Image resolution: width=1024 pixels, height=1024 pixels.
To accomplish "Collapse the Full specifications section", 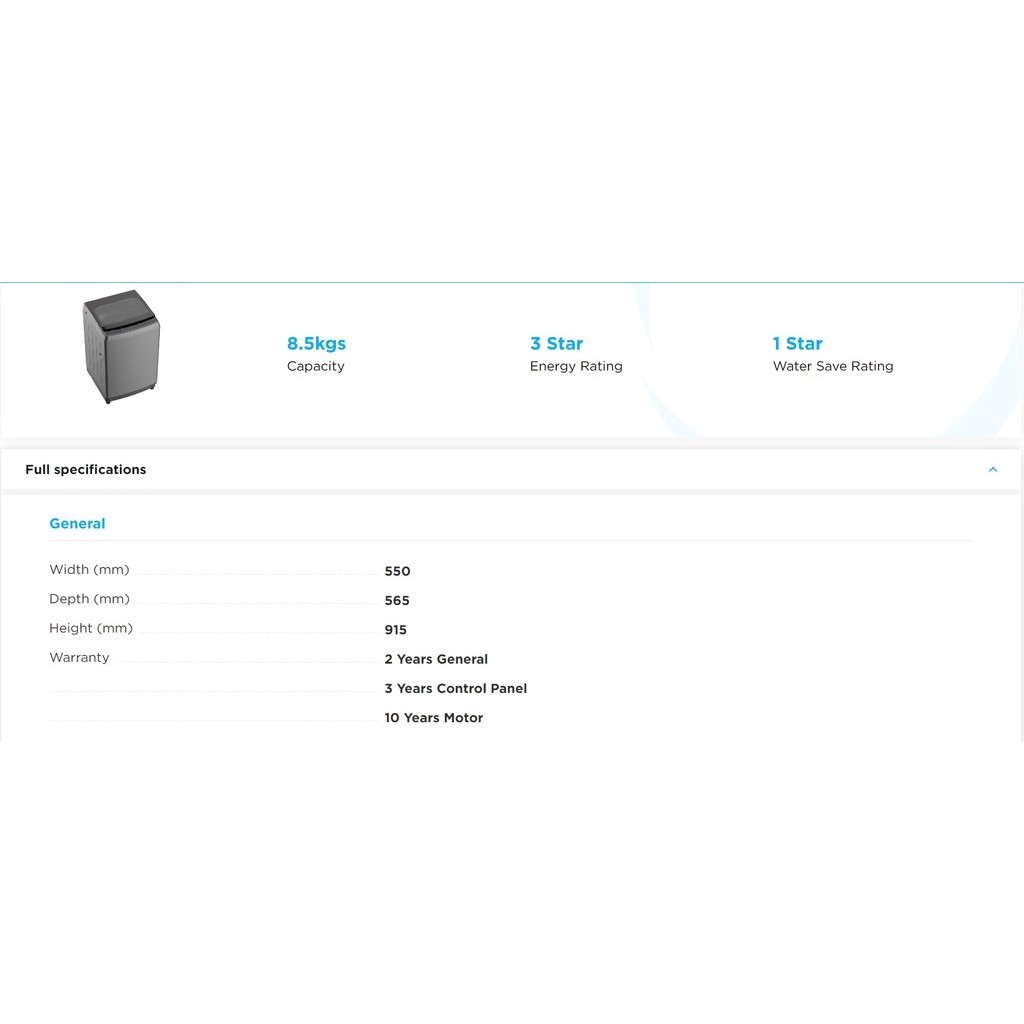I will 993,469.
